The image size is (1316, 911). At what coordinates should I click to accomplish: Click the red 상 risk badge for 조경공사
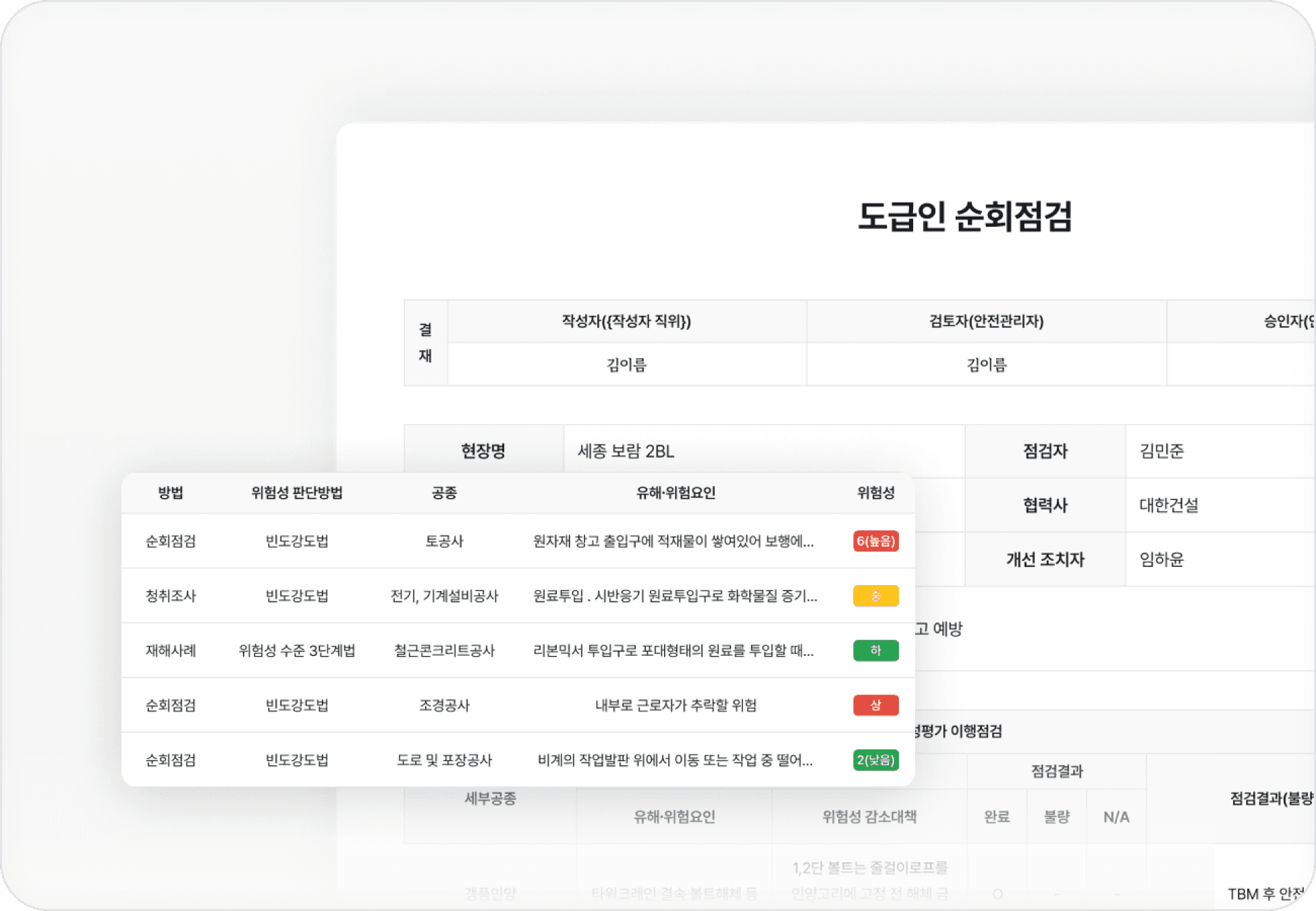pyautogui.click(x=875, y=705)
